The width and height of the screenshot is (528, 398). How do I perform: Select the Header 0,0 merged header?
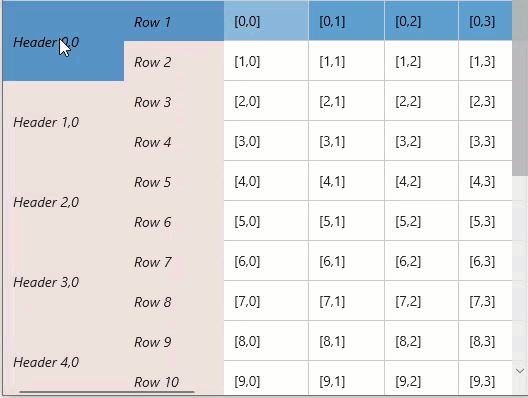(x=63, y=41)
